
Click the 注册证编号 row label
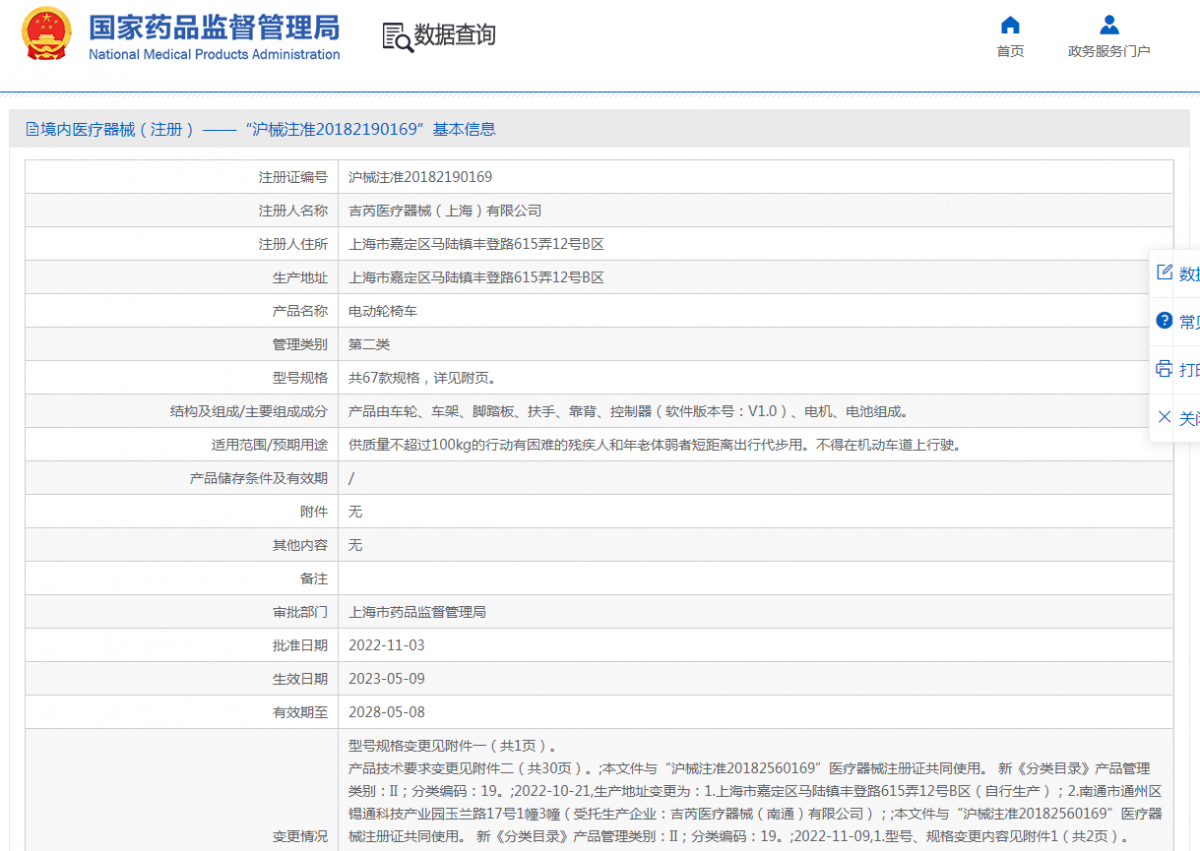293,177
